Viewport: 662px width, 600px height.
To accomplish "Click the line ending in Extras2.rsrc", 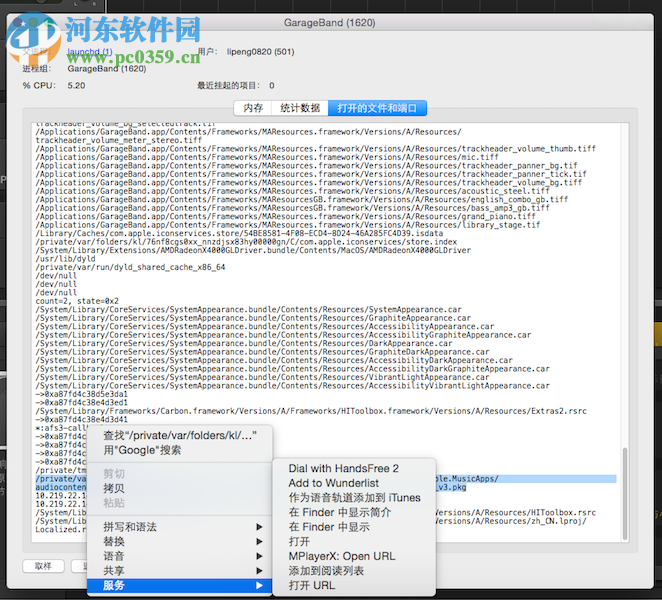I will pyautogui.click(x=311, y=411).
